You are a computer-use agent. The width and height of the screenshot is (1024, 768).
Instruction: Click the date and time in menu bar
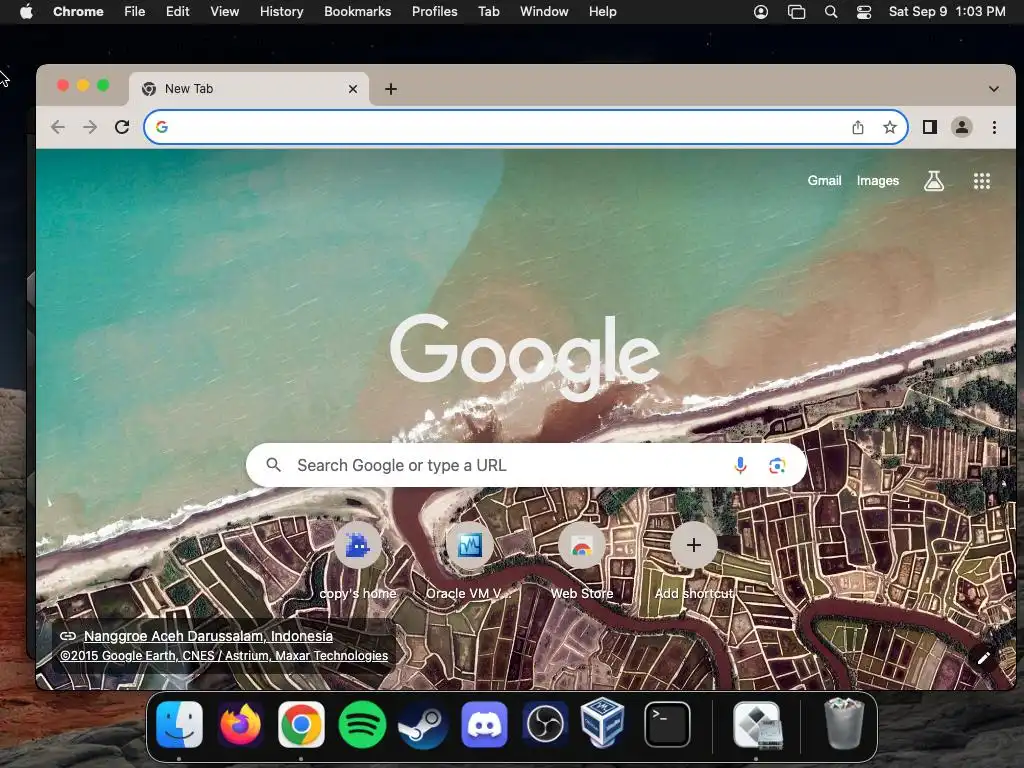tap(947, 12)
